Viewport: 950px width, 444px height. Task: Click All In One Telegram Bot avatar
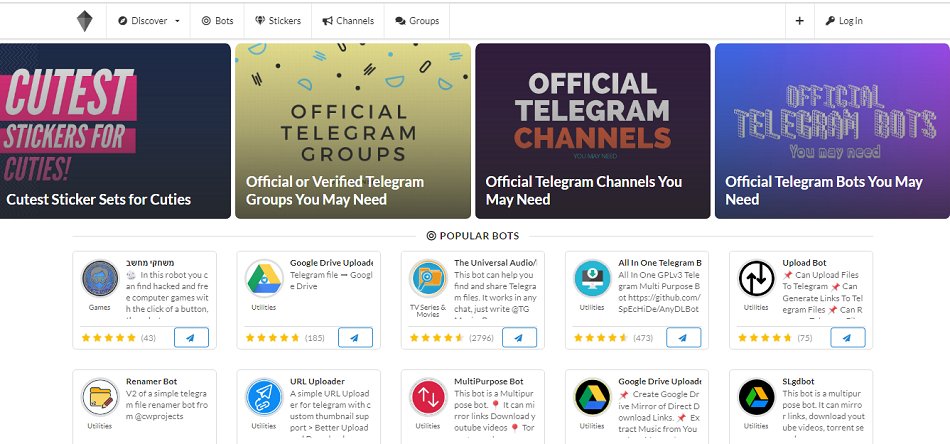coord(593,279)
